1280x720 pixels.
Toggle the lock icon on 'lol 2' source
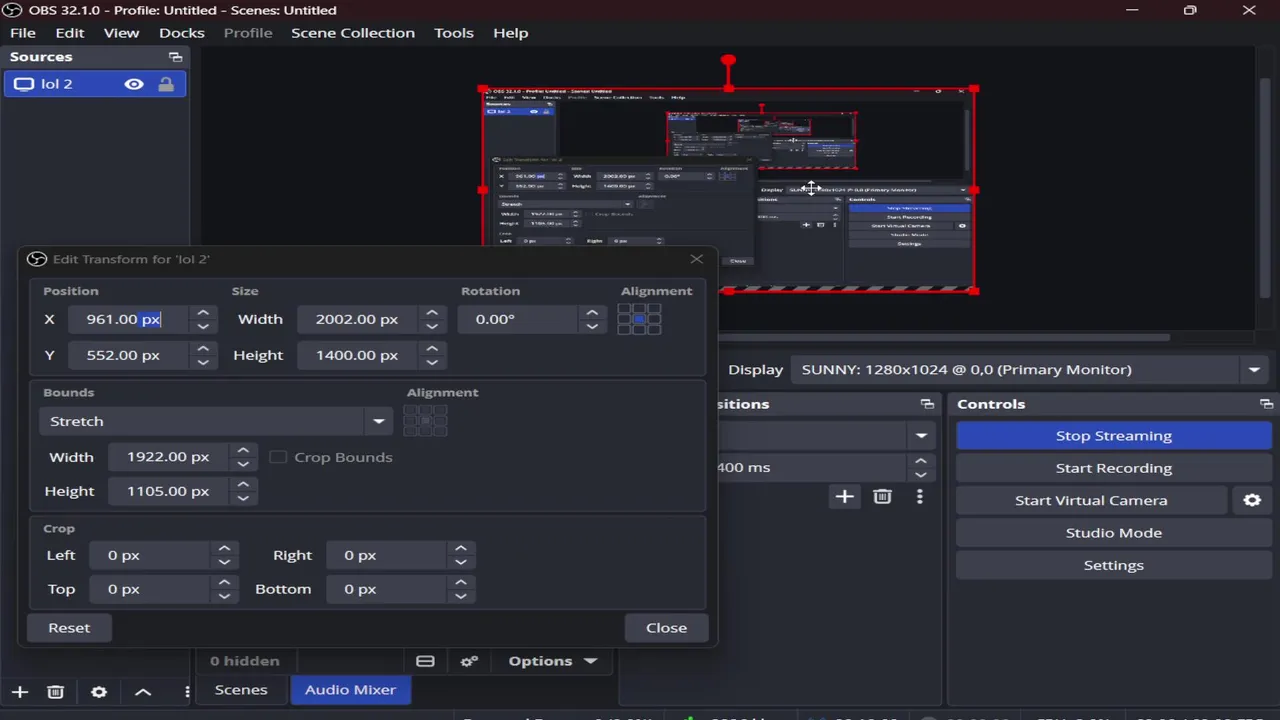(x=166, y=84)
